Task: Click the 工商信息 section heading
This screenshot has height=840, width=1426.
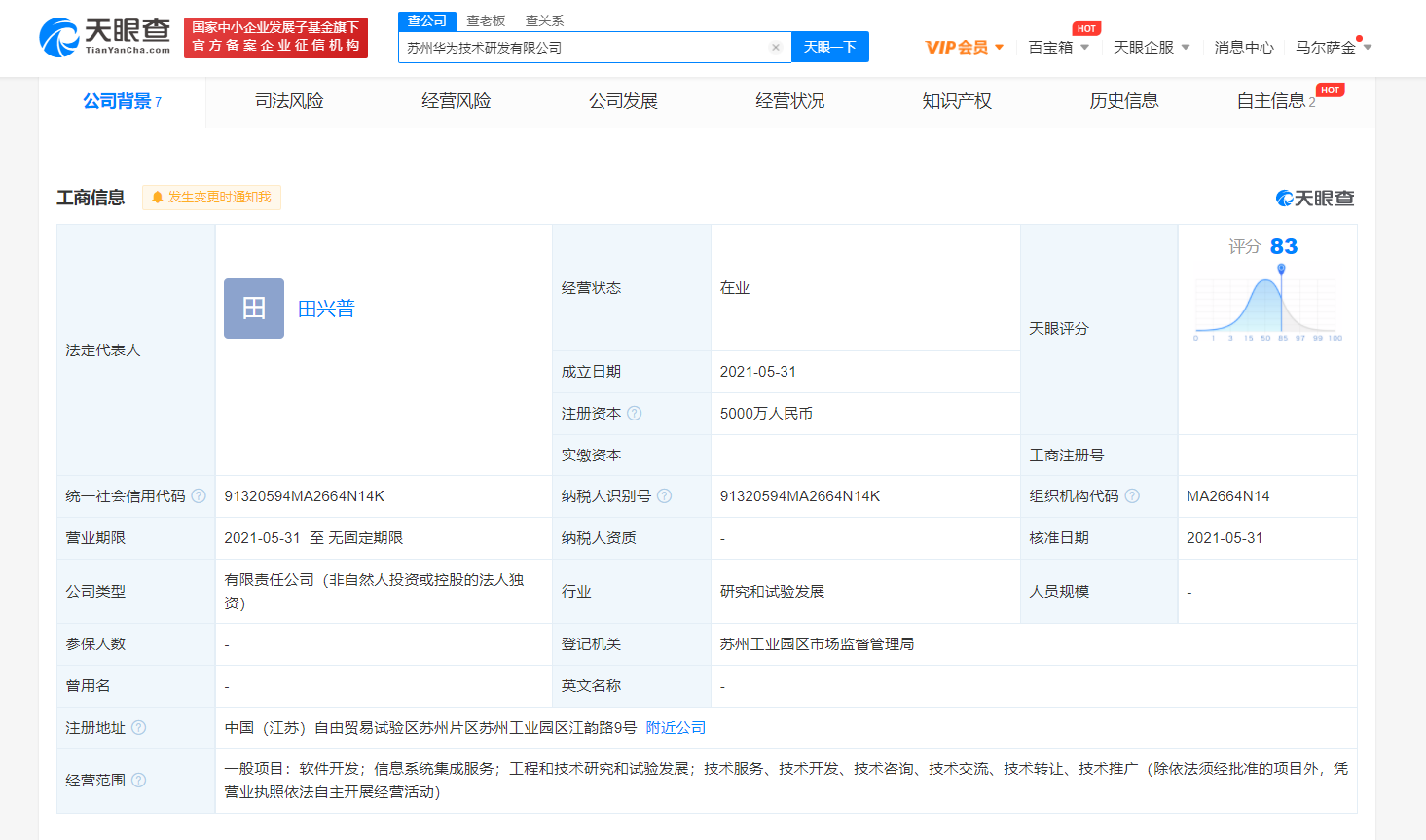Action: [x=91, y=198]
